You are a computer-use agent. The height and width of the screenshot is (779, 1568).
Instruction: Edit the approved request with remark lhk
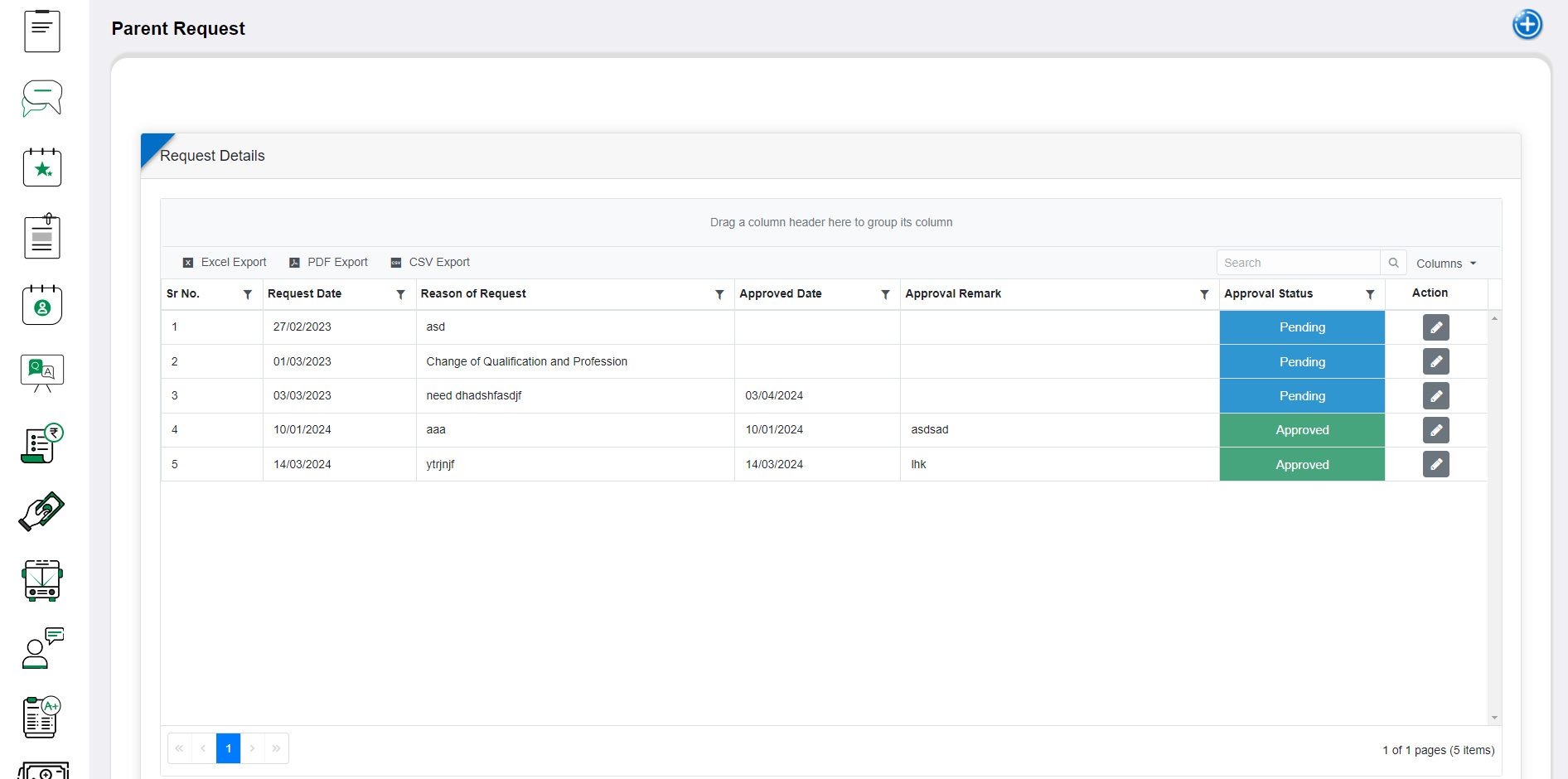coord(1435,465)
